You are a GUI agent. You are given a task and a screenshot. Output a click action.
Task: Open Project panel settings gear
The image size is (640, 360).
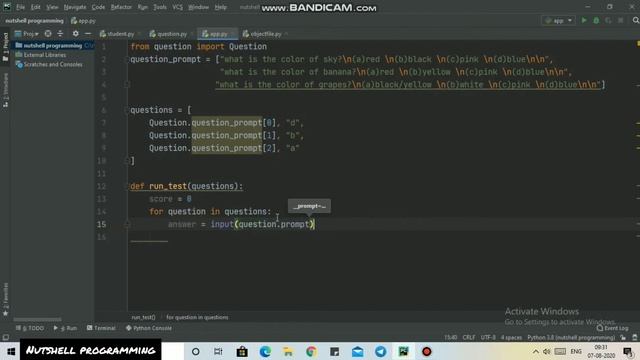click(76, 34)
